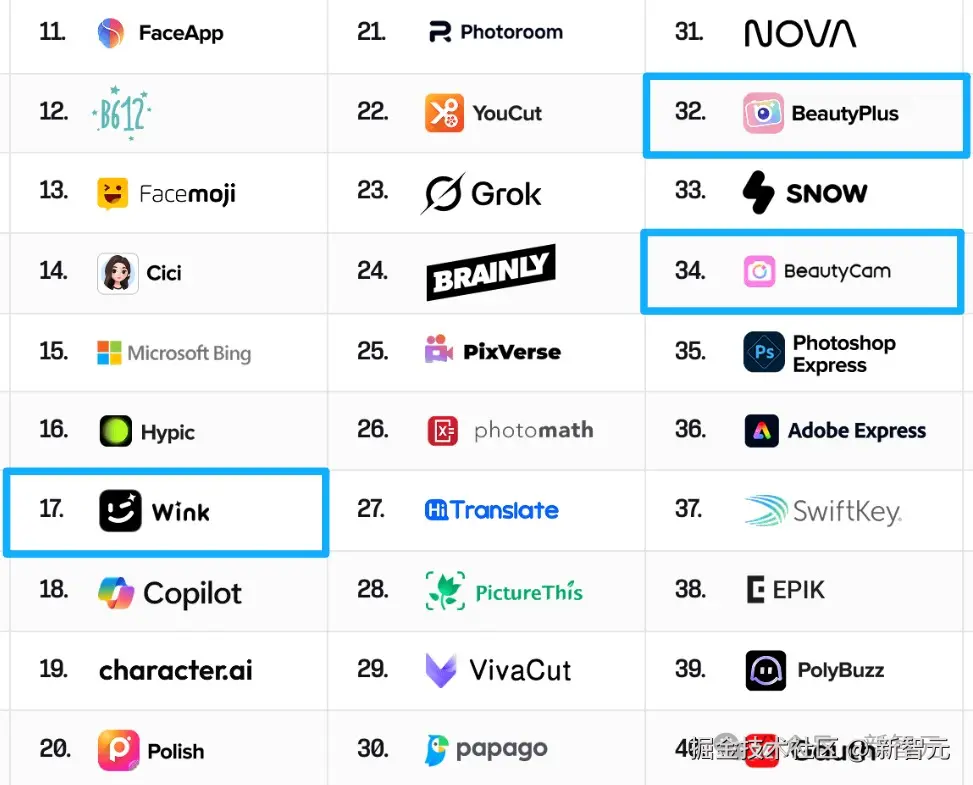Click the Facemoji yellow emoji icon
973x785 pixels.
coord(112,193)
